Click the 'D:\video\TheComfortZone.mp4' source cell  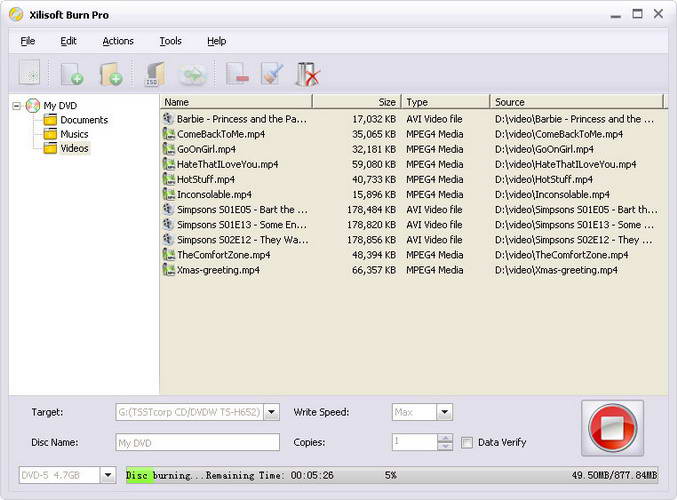561,255
